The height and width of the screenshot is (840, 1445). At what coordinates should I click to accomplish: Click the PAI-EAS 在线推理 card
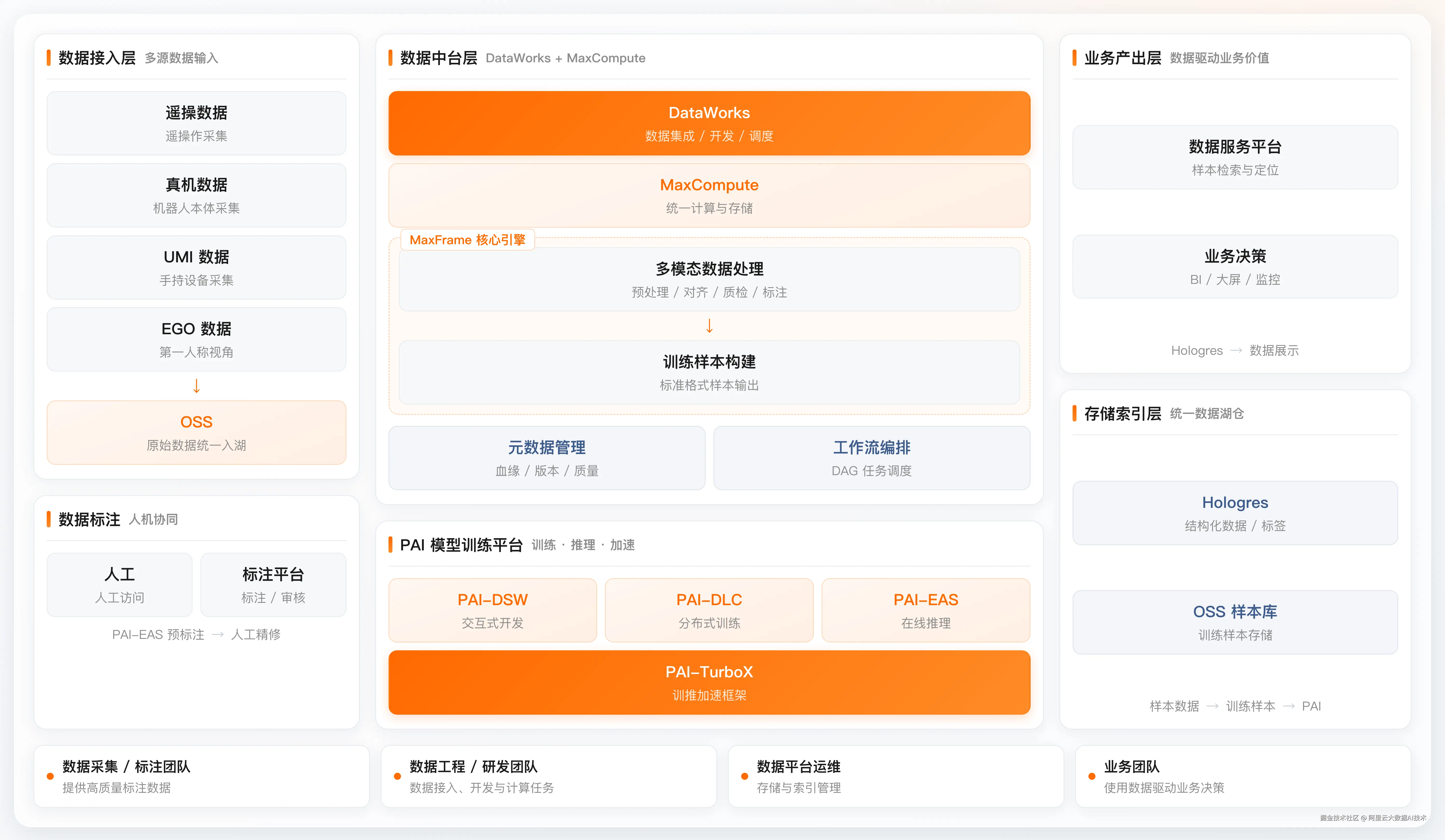pos(925,610)
